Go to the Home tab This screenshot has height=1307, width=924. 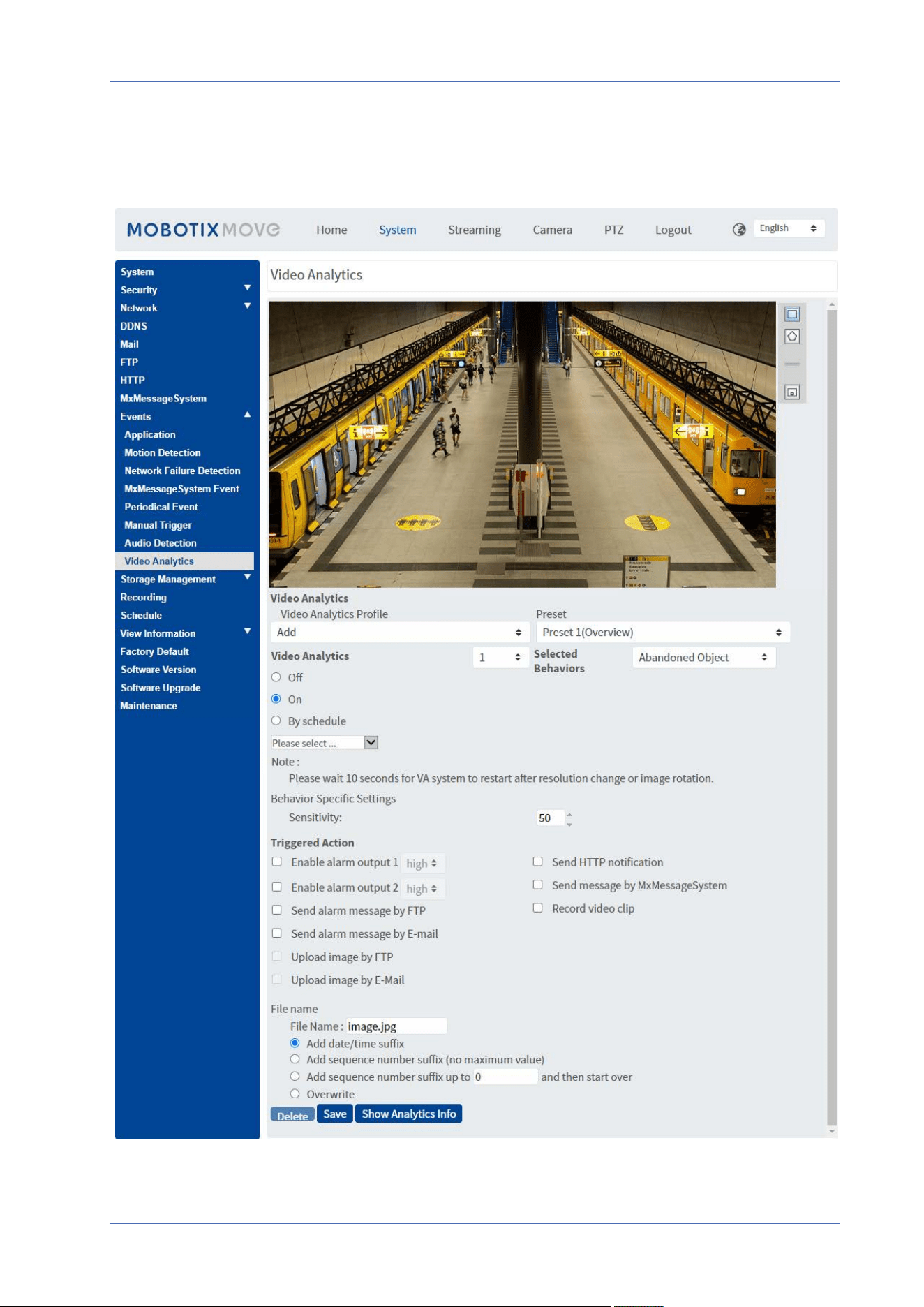point(331,230)
